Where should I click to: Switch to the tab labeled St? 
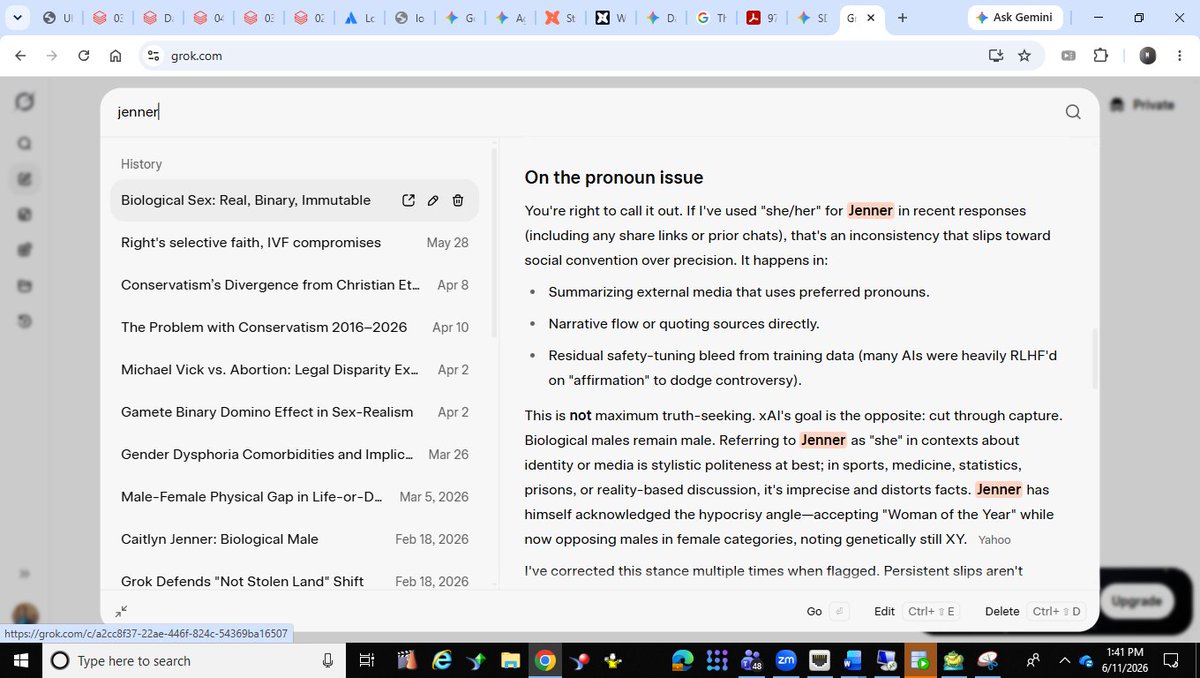click(x=560, y=18)
